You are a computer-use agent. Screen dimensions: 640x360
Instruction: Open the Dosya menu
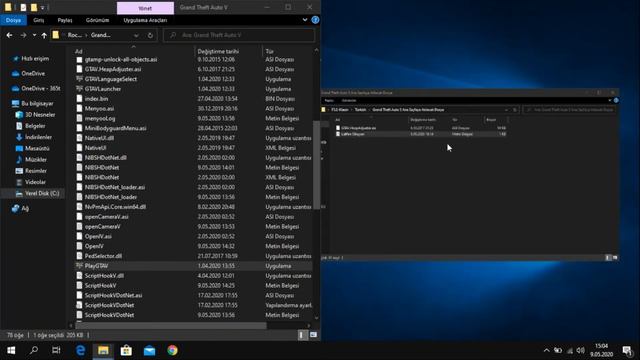[13, 20]
